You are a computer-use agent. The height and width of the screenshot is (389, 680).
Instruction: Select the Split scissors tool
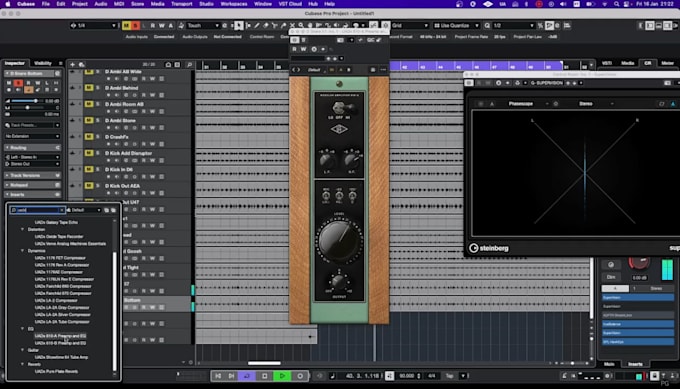274,26
